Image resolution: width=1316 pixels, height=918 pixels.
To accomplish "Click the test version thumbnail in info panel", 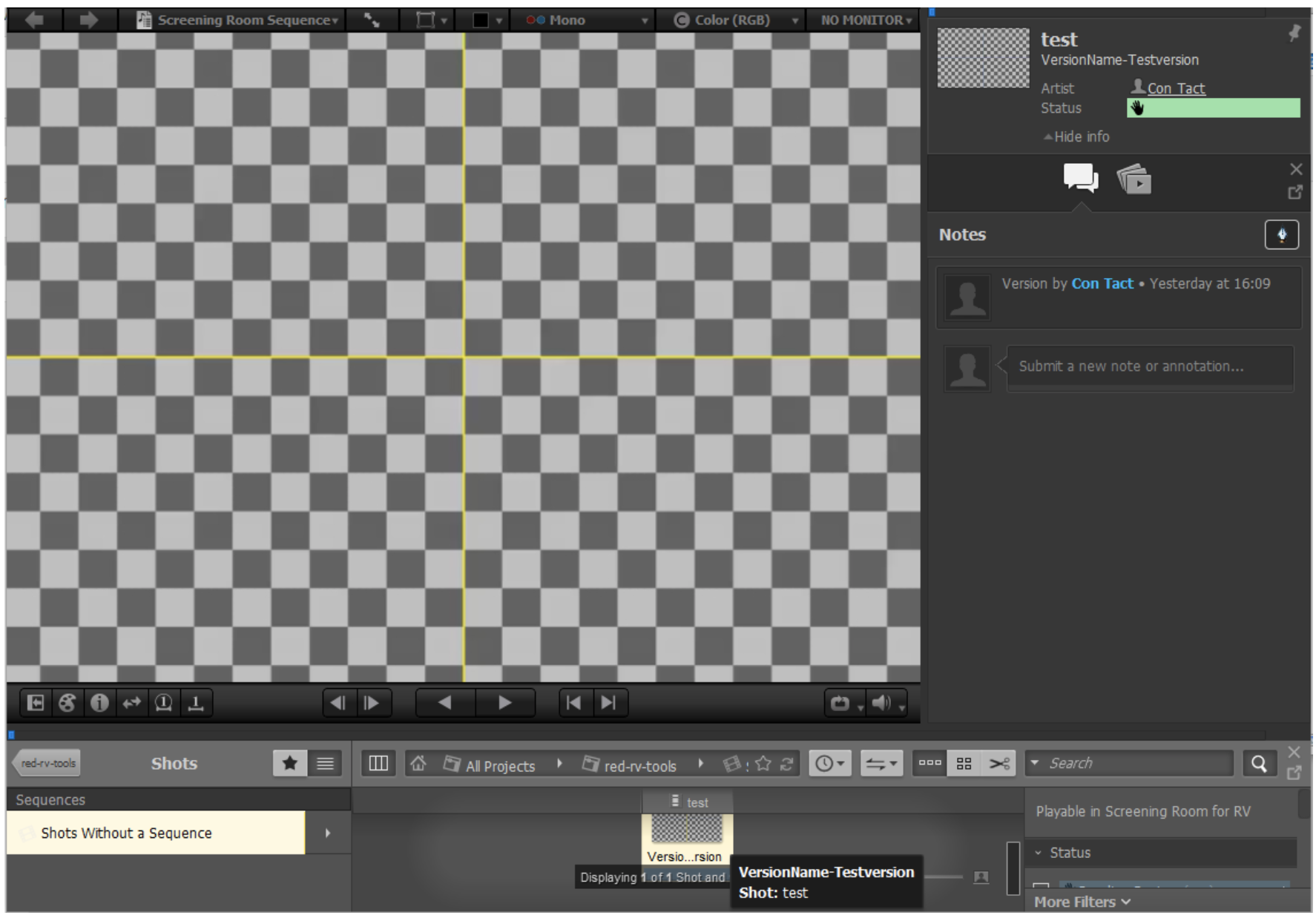I will 983,58.
